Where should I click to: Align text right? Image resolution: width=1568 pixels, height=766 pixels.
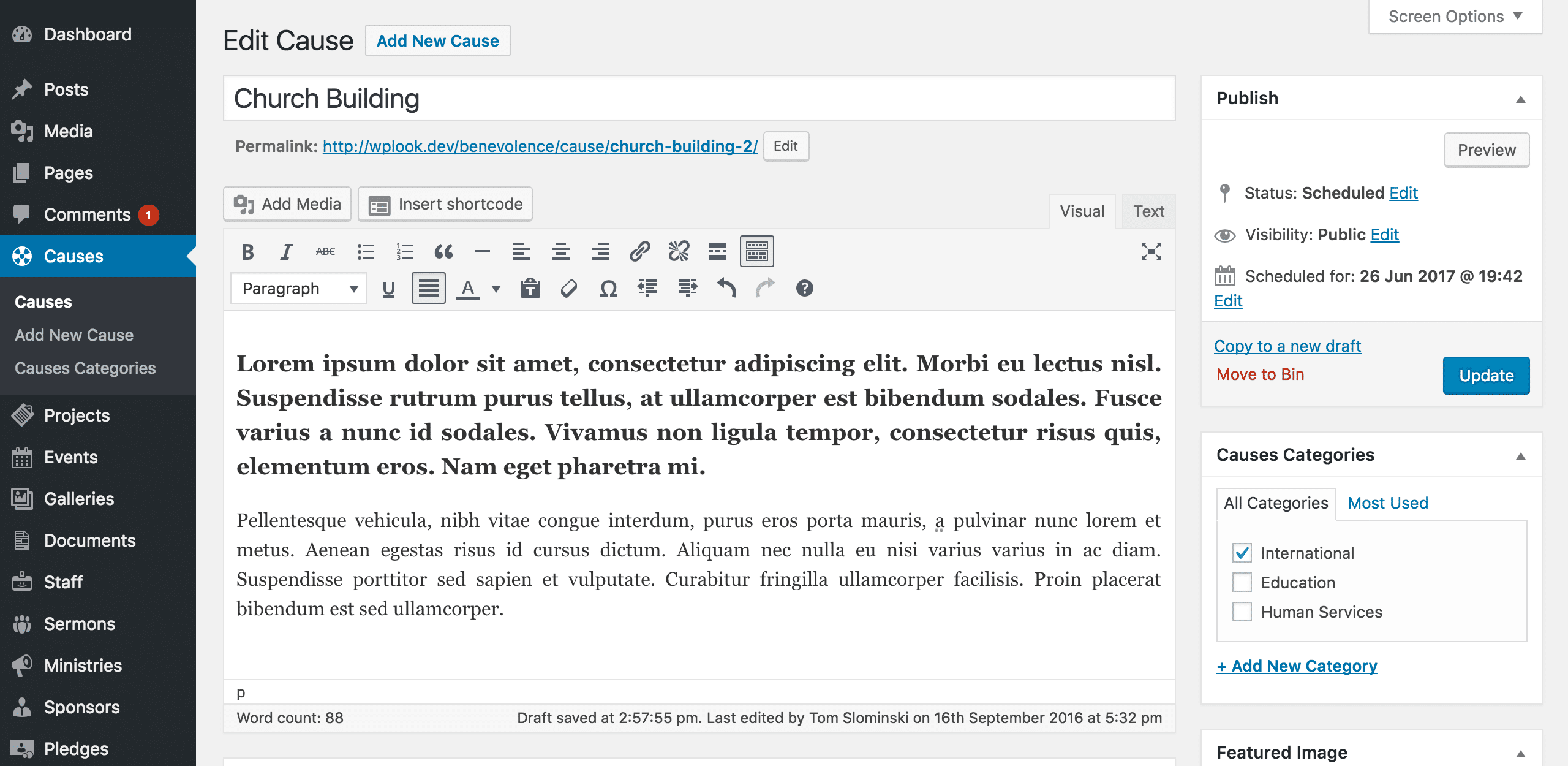coord(600,251)
